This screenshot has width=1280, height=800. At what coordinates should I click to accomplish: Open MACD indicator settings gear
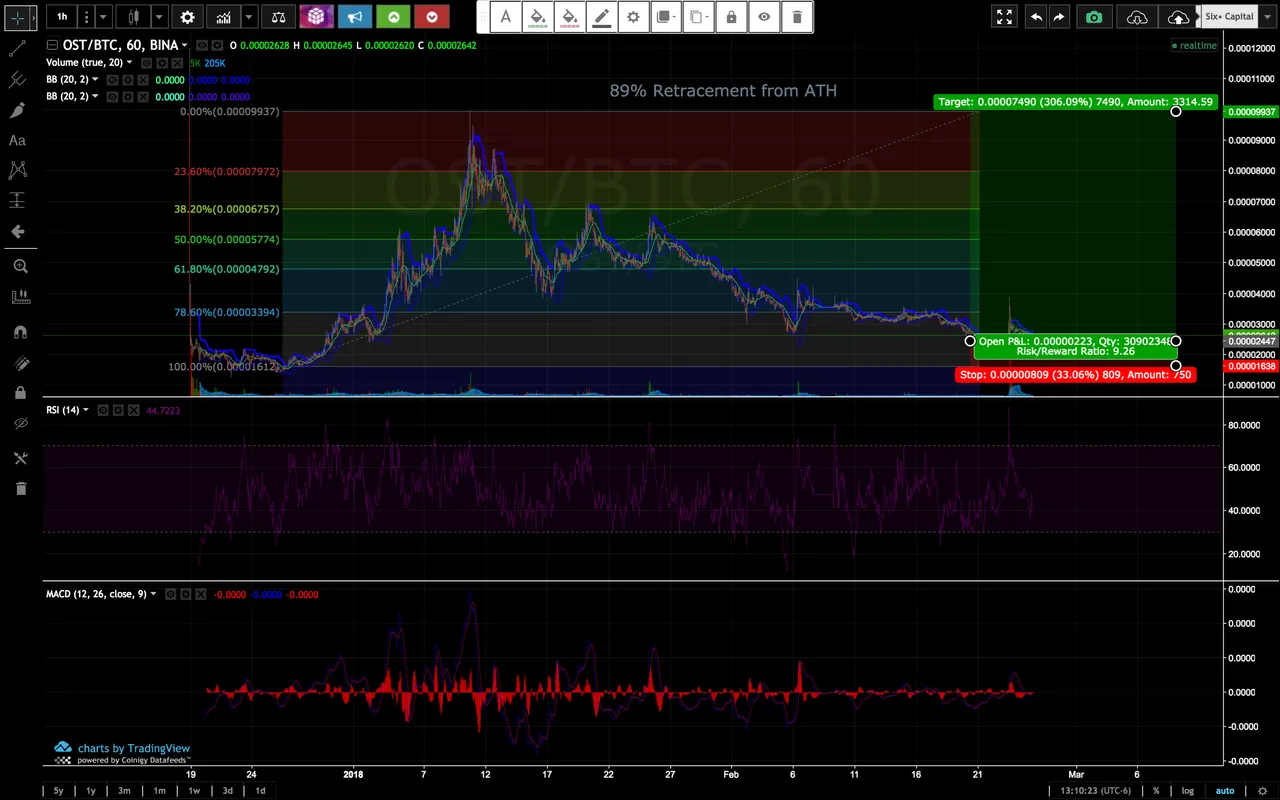point(186,594)
